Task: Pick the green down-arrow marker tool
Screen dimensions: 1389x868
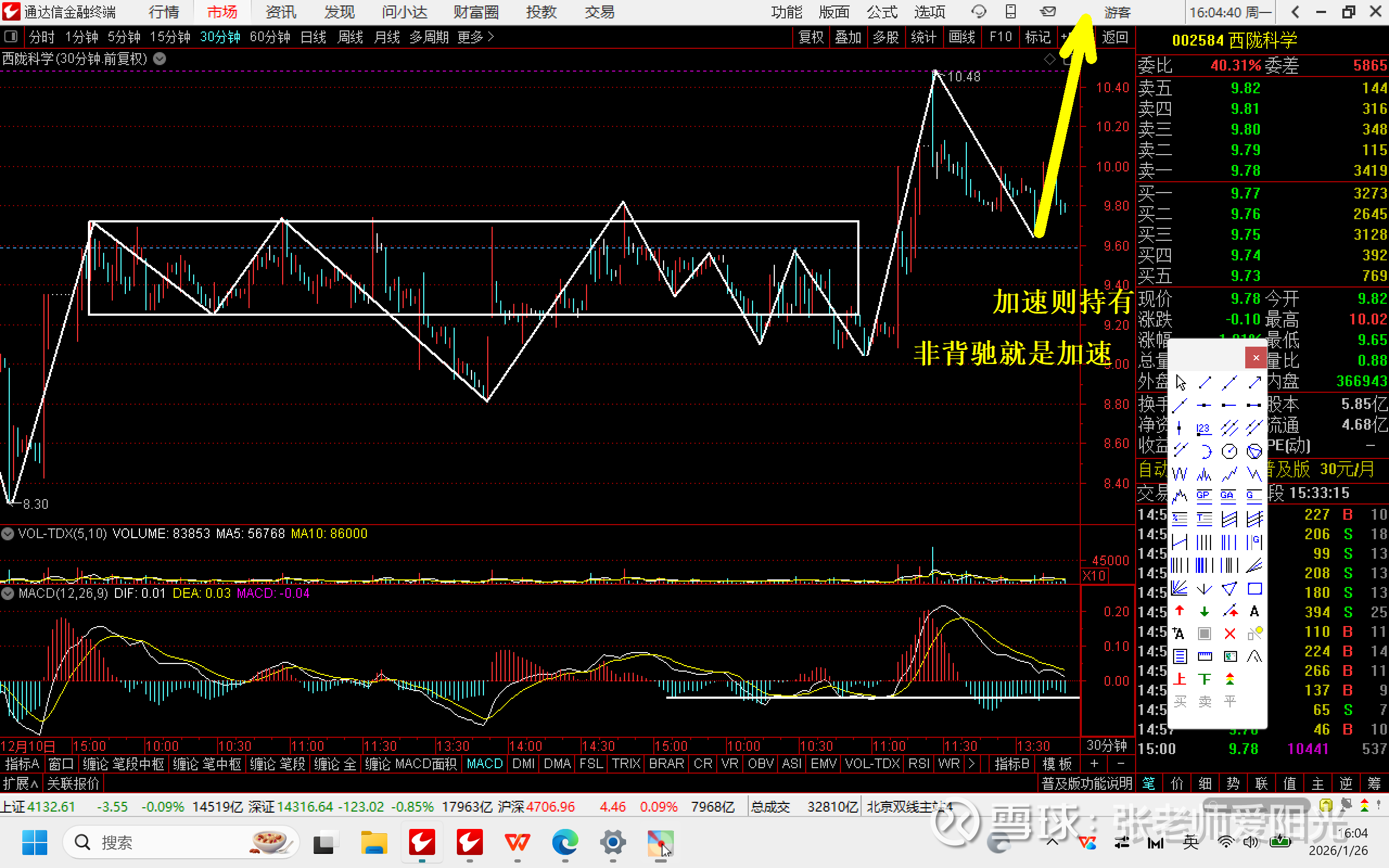Action: click(1204, 611)
